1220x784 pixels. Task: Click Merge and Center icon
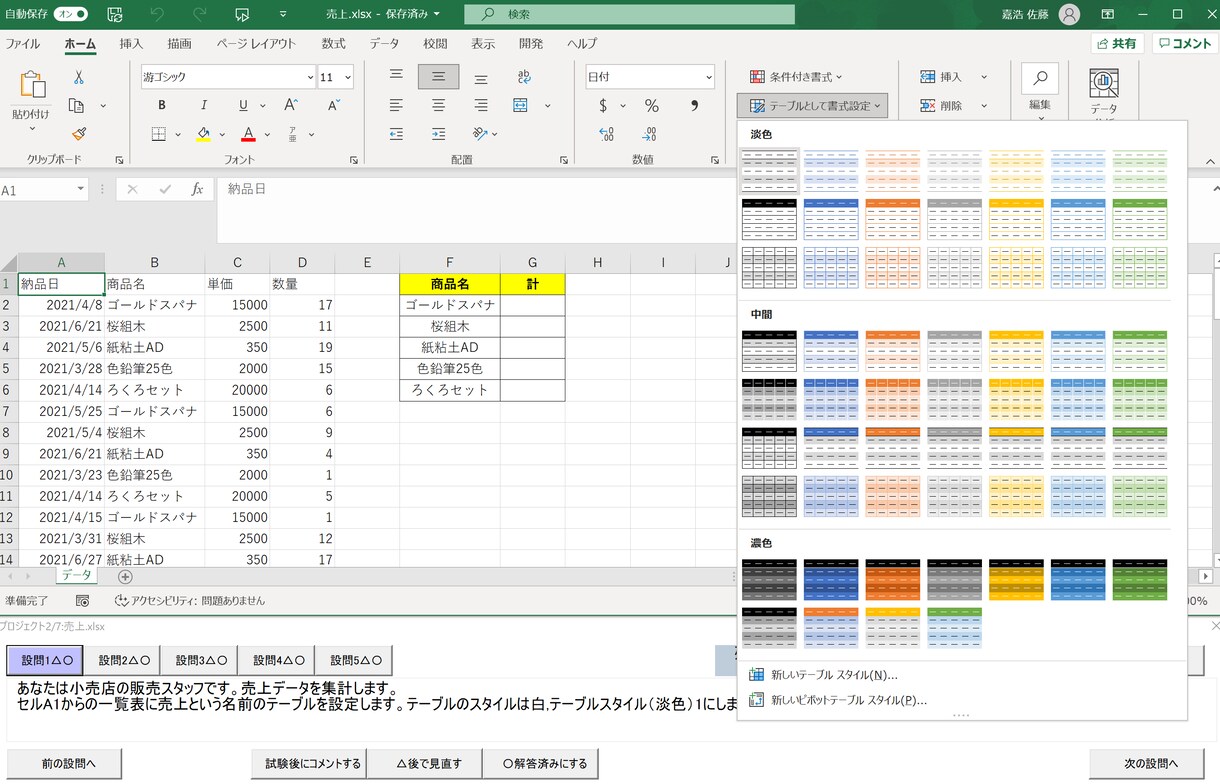[521, 105]
